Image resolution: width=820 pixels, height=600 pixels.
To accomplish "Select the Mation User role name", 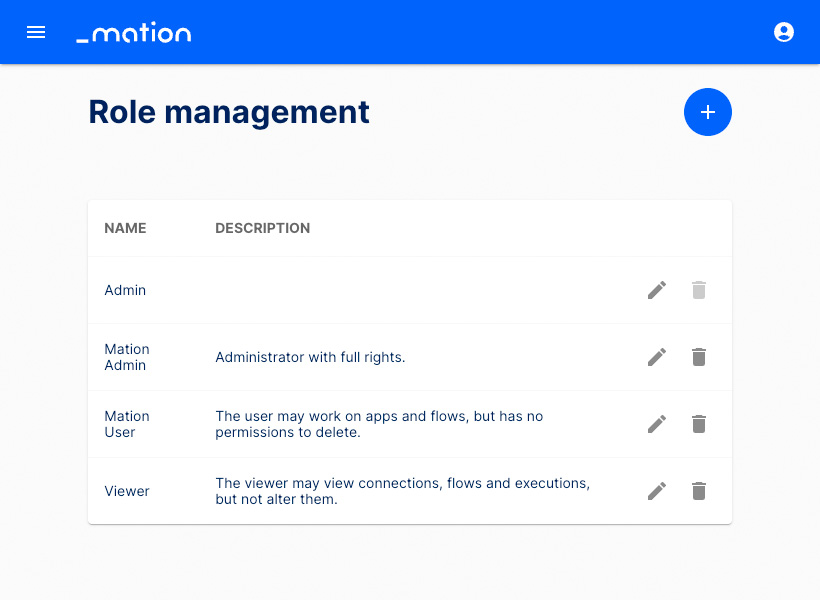I will [x=127, y=424].
